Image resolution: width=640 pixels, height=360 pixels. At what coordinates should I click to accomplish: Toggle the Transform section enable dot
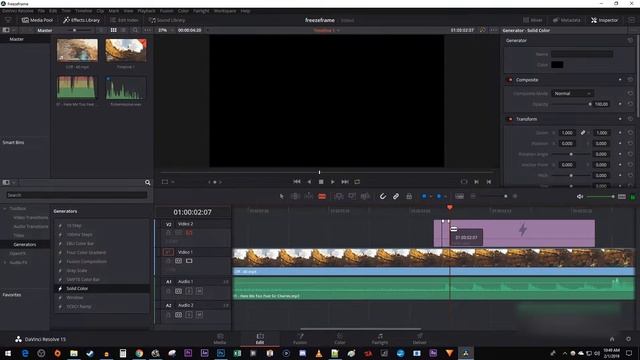[x=510, y=119]
